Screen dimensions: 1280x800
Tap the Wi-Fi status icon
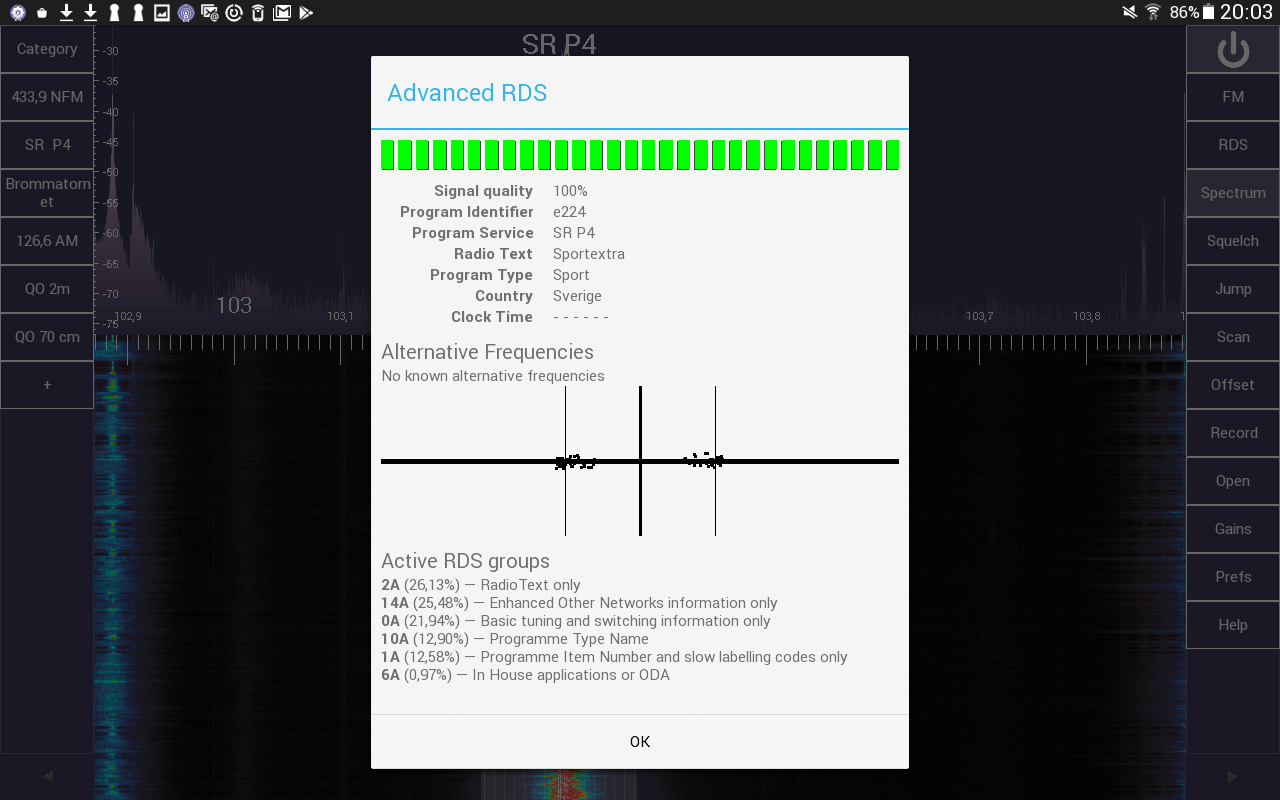tap(1154, 13)
